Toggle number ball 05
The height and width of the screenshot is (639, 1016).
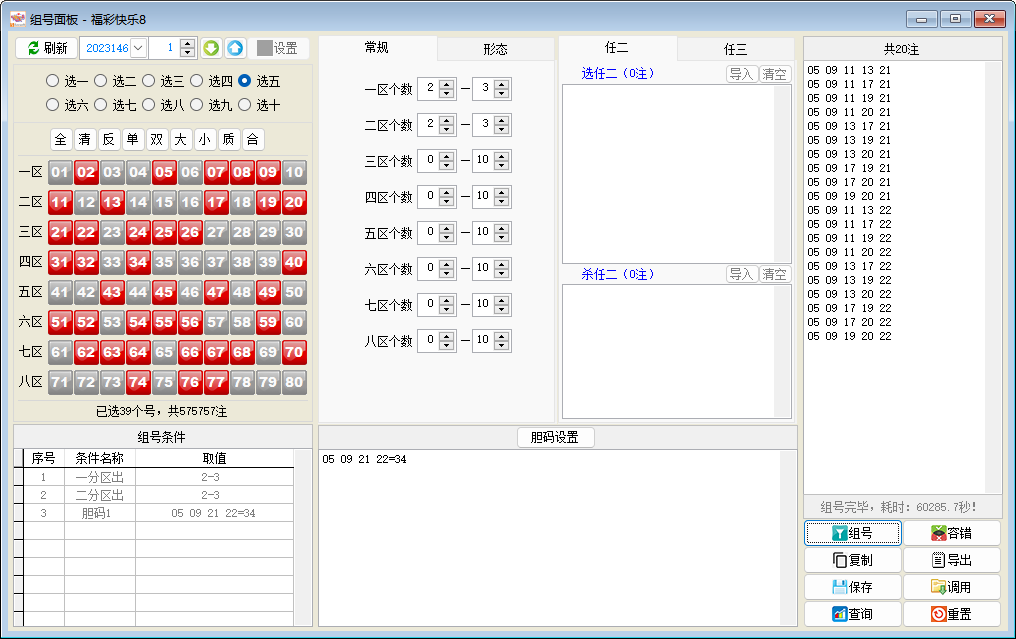pos(164,172)
